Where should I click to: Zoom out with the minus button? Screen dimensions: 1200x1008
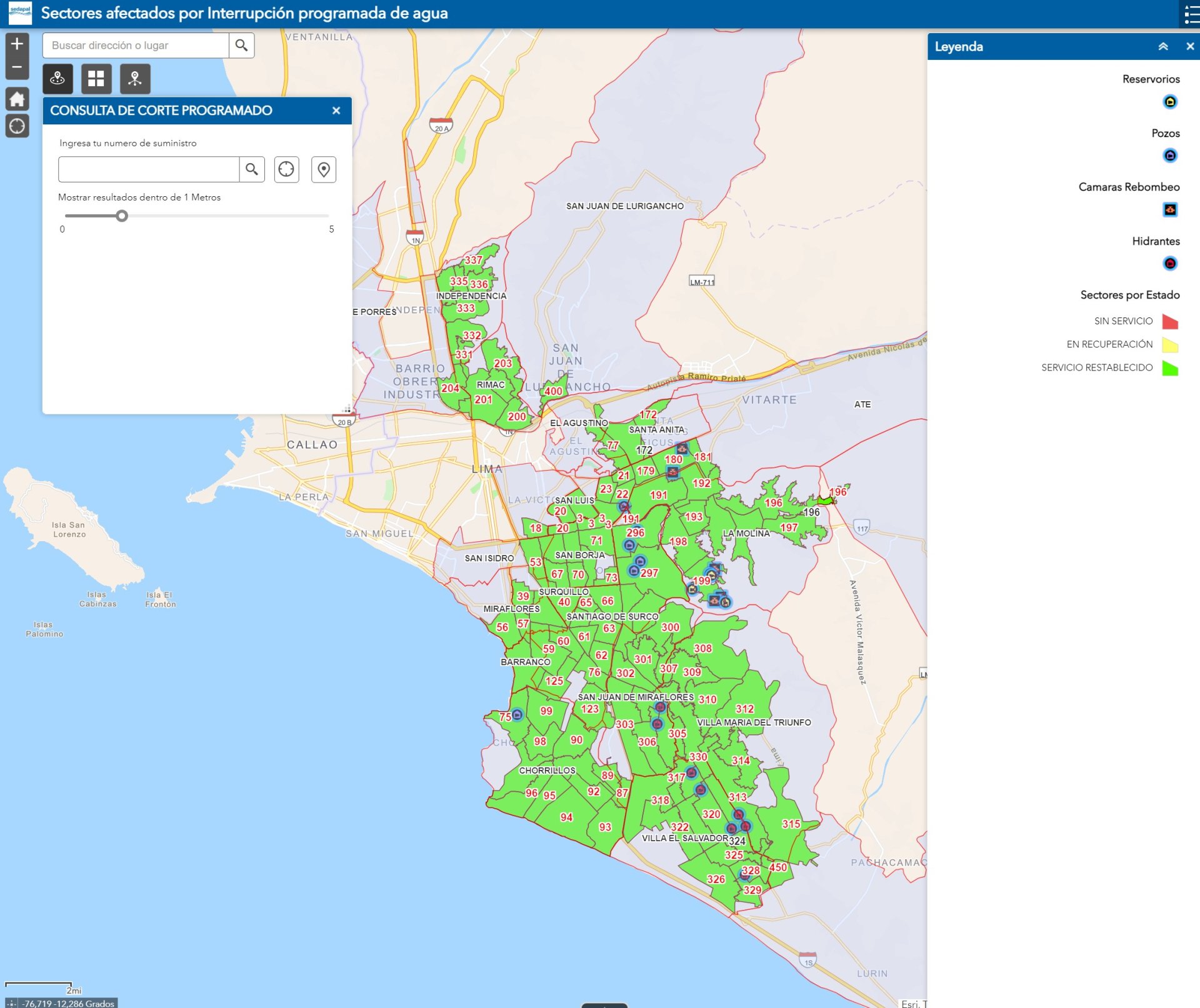17,67
